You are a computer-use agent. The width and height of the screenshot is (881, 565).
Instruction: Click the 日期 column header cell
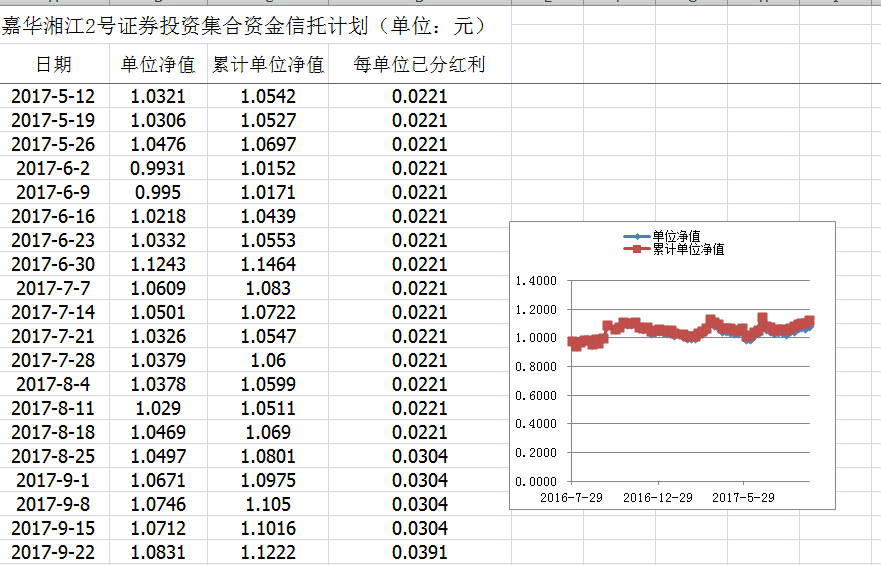pos(53,65)
